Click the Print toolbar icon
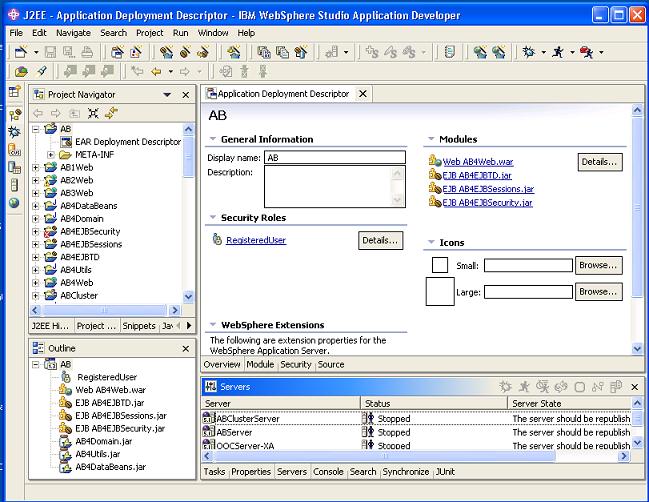Image resolution: width=649 pixels, height=502 pixels. pyautogui.click(x=87, y=52)
